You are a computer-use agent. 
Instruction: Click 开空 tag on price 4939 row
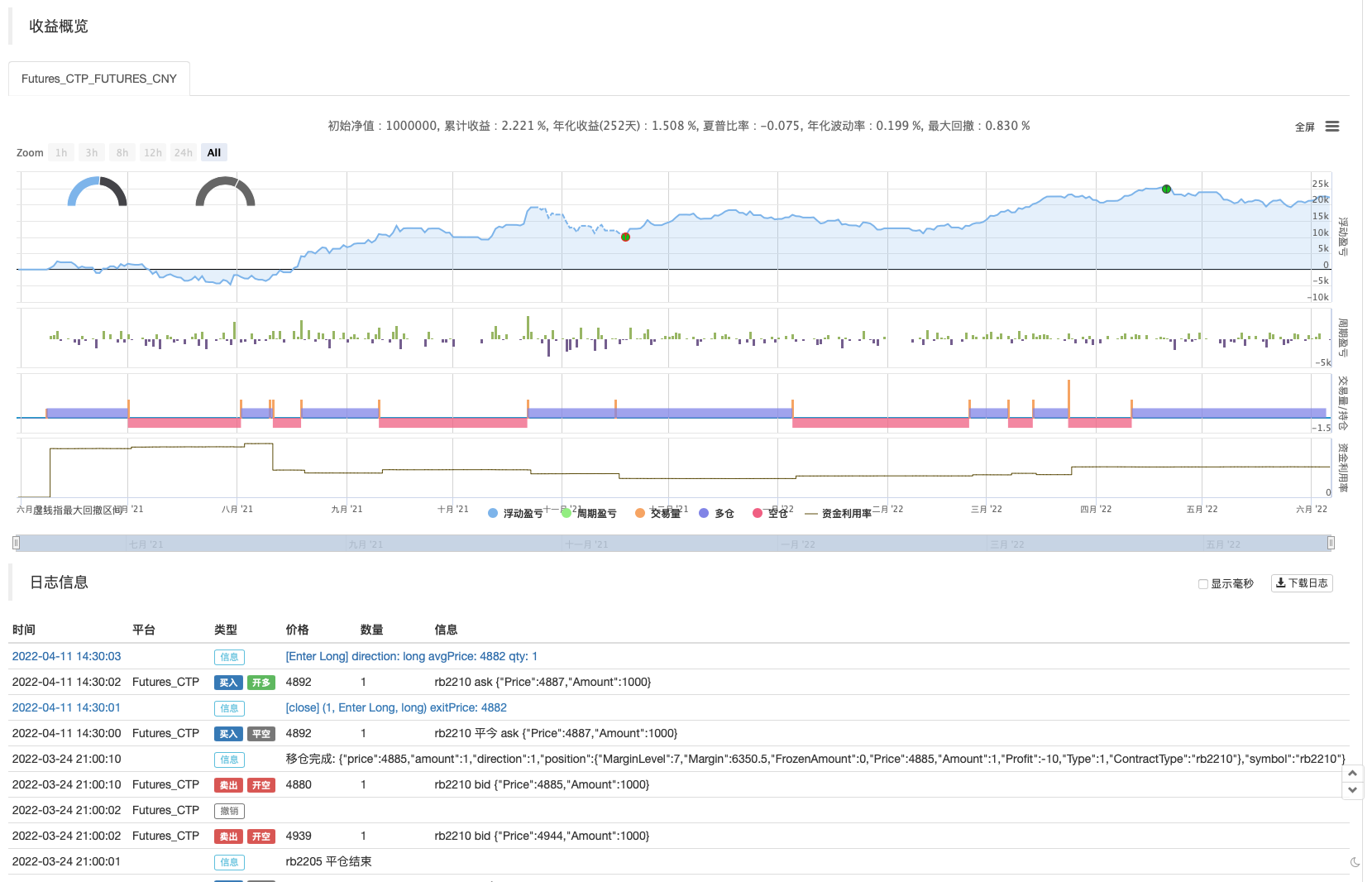coord(261,836)
